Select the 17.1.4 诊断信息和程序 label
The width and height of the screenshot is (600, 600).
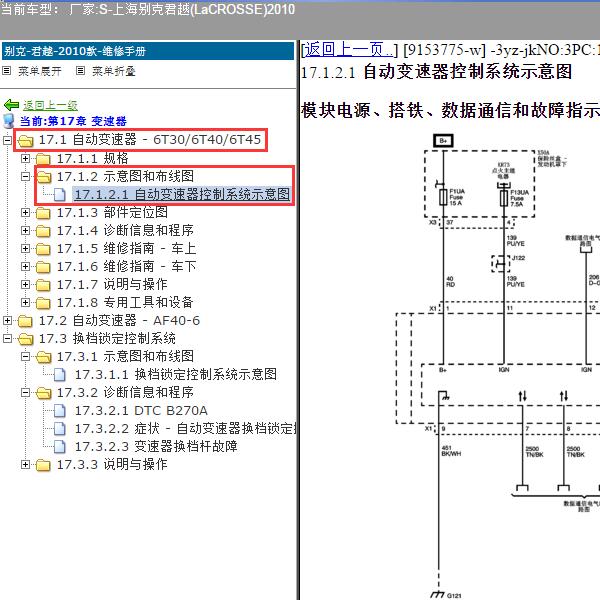[x=125, y=230]
